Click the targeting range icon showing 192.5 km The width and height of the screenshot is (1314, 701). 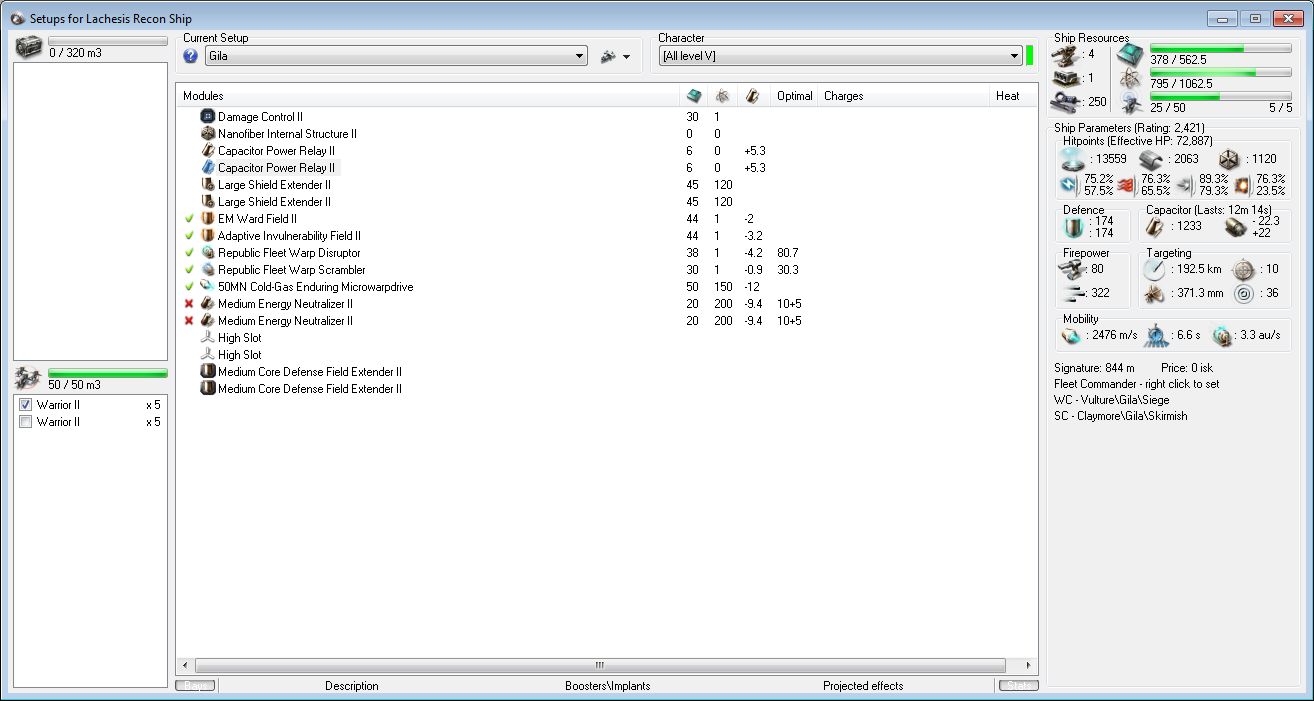(1156, 270)
